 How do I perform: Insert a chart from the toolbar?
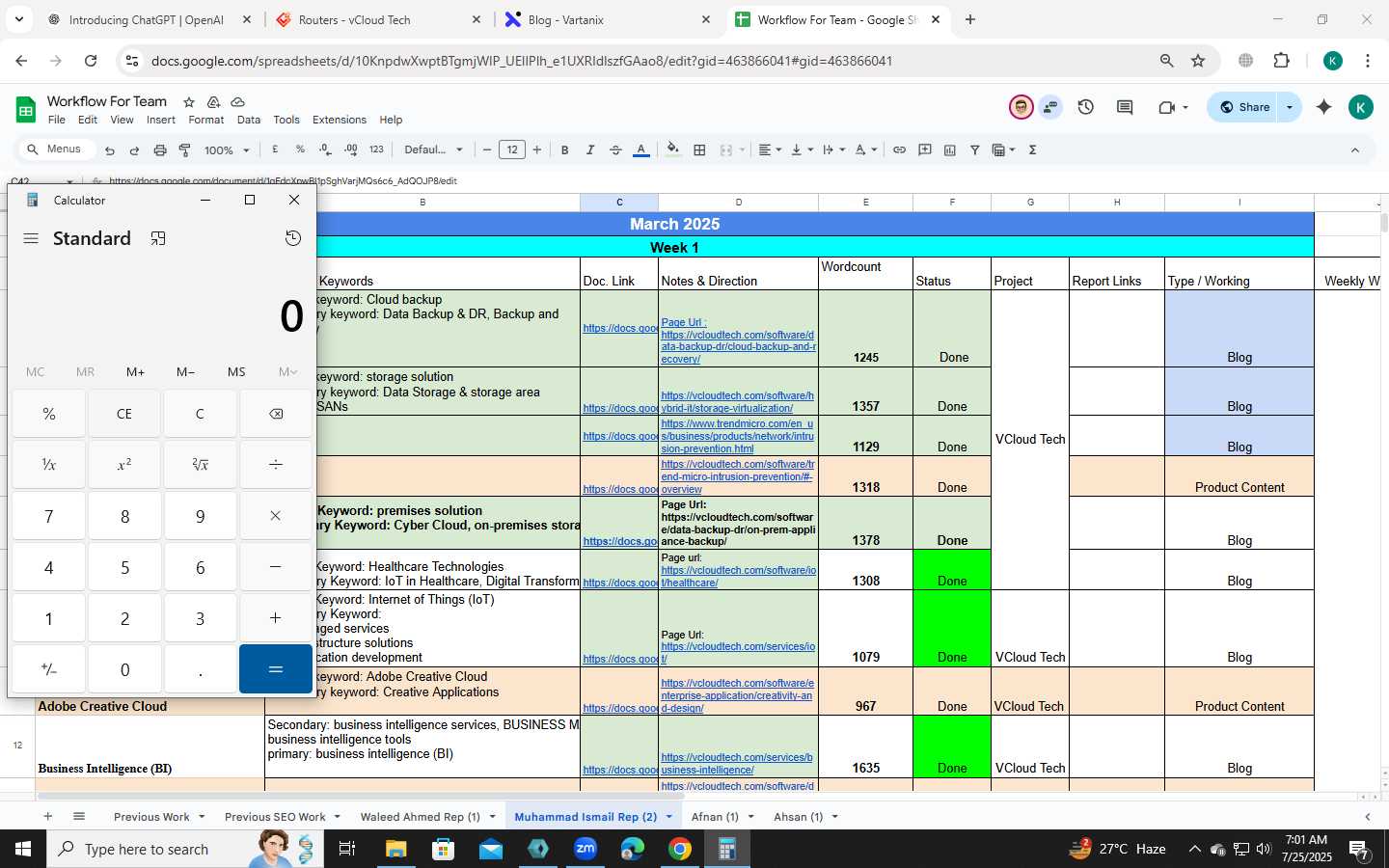pyautogui.click(x=950, y=149)
